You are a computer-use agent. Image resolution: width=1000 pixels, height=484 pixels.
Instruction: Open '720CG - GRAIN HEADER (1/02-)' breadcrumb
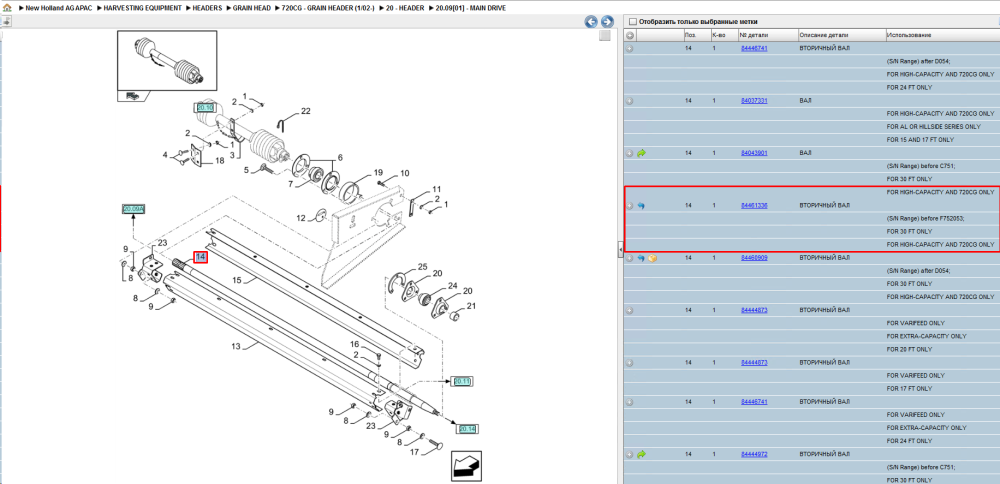click(328, 8)
